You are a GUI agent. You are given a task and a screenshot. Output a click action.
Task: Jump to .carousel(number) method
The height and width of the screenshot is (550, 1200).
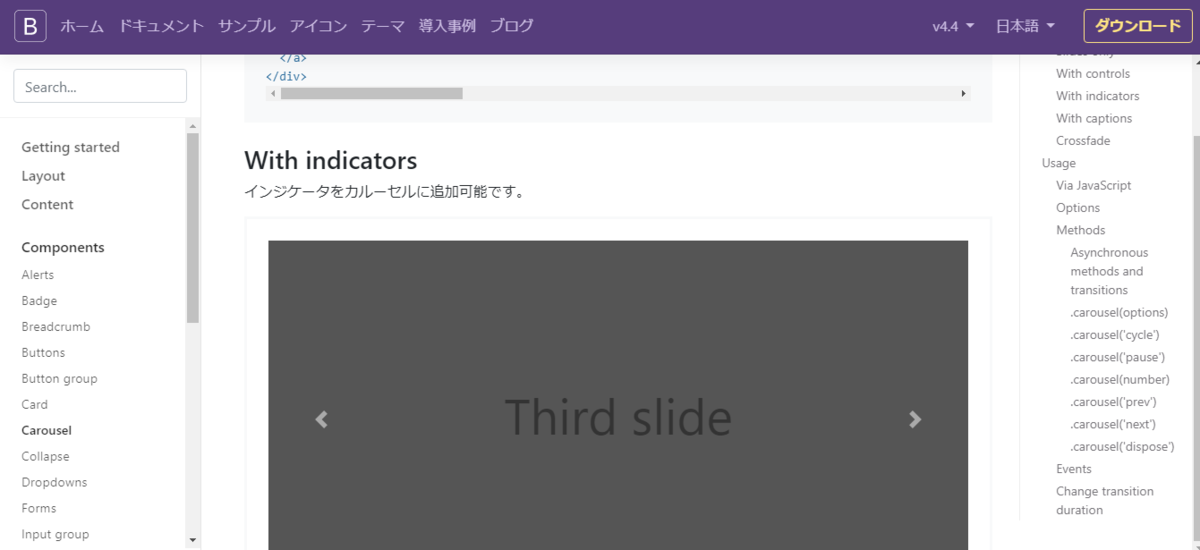pyautogui.click(x=1120, y=380)
